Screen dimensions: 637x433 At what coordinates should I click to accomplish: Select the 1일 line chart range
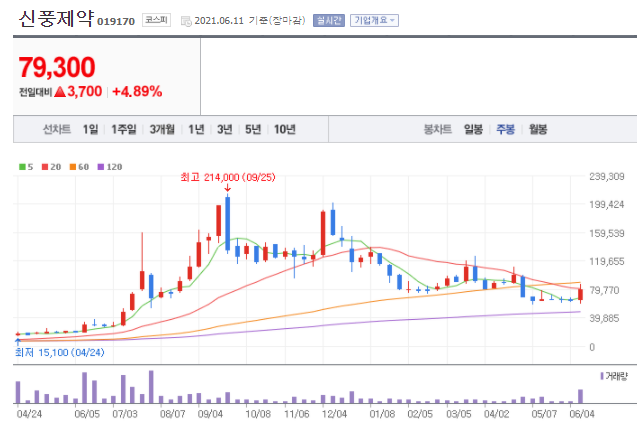coord(90,129)
